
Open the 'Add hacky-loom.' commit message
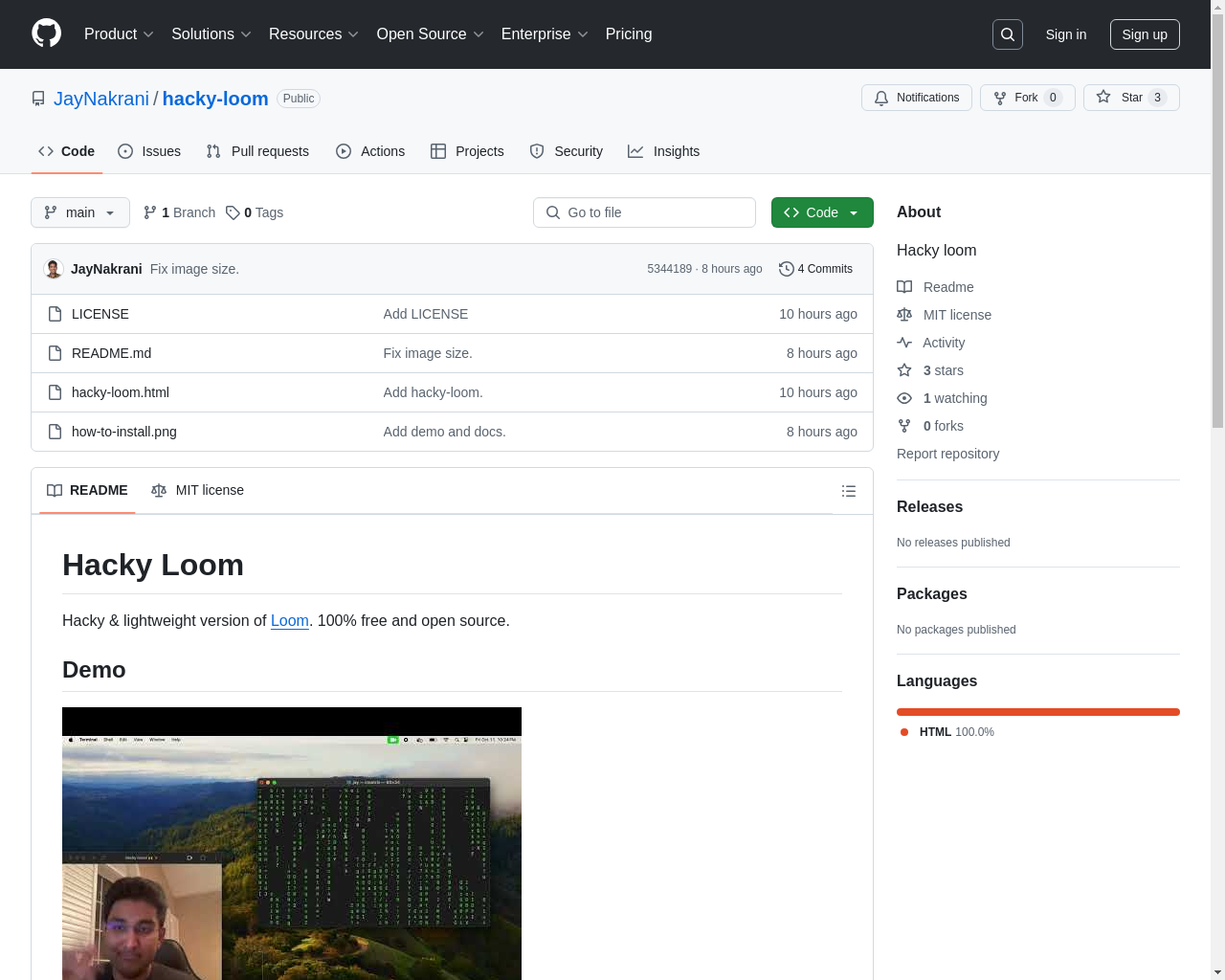point(434,392)
